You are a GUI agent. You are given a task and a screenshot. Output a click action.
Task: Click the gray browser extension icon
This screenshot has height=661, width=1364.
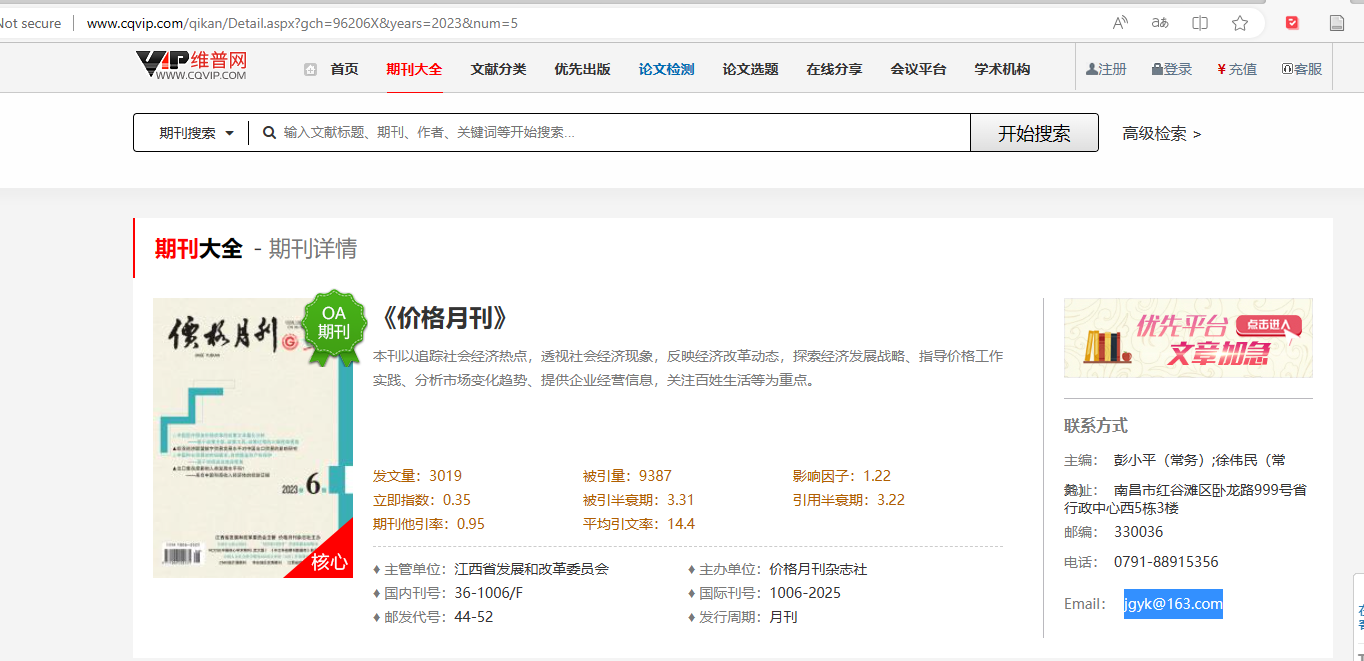pyautogui.click(x=1337, y=23)
